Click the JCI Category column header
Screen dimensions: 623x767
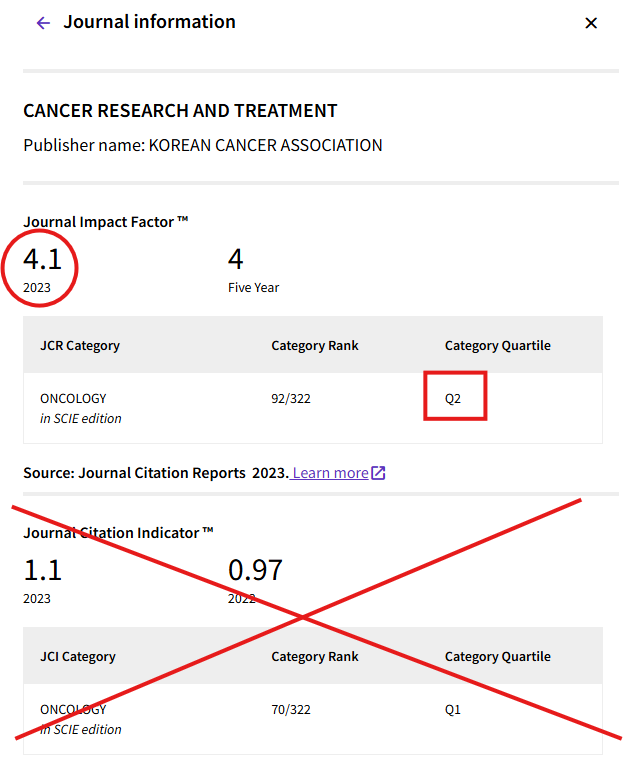click(78, 657)
